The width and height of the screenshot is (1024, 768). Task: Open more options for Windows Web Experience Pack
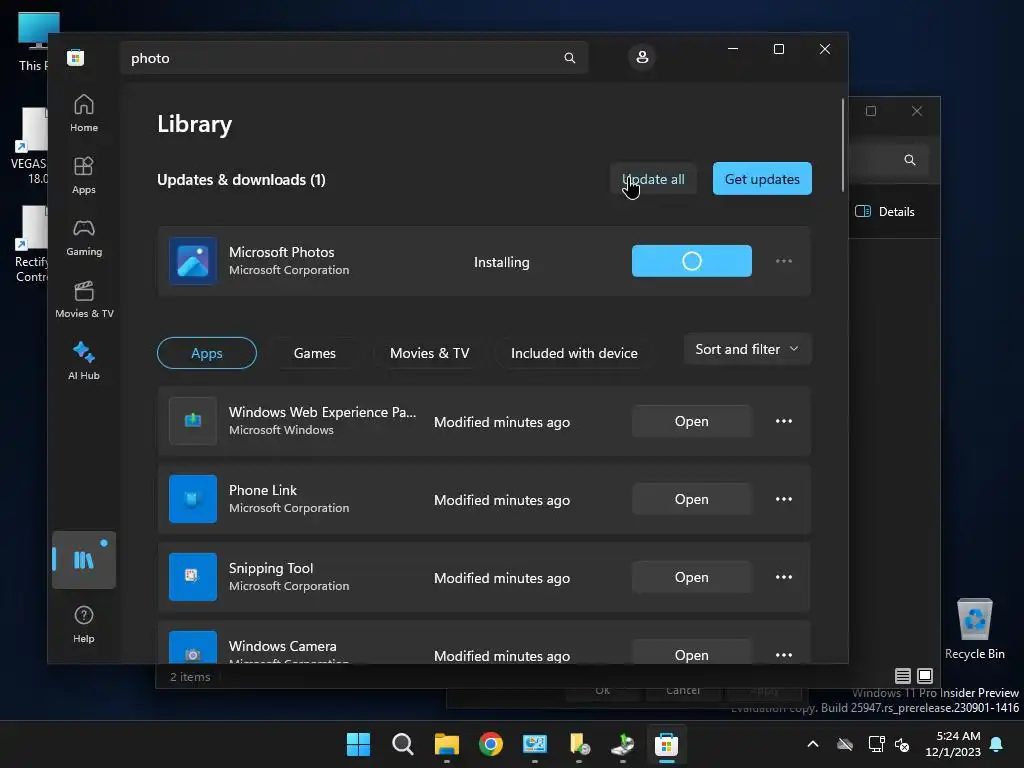pyautogui.click(x=784, y=421)
